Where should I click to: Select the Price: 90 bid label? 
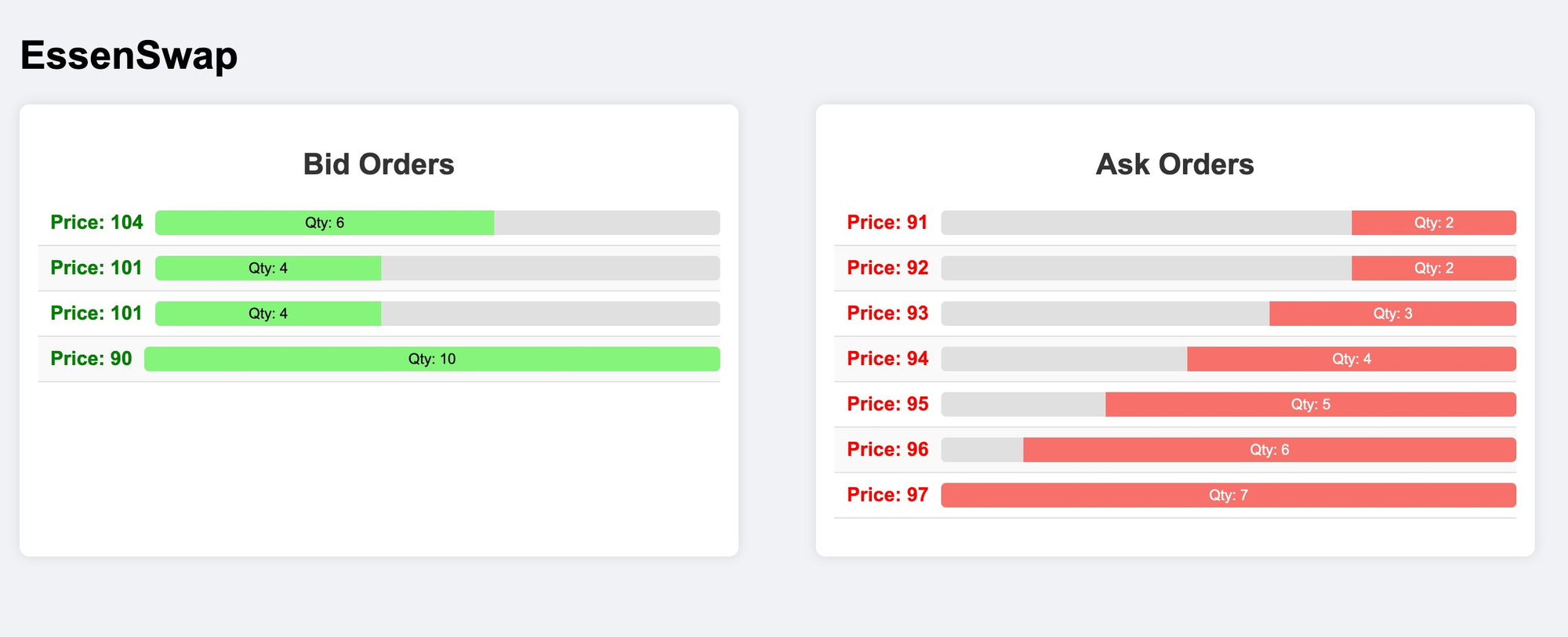pos(91,359)
